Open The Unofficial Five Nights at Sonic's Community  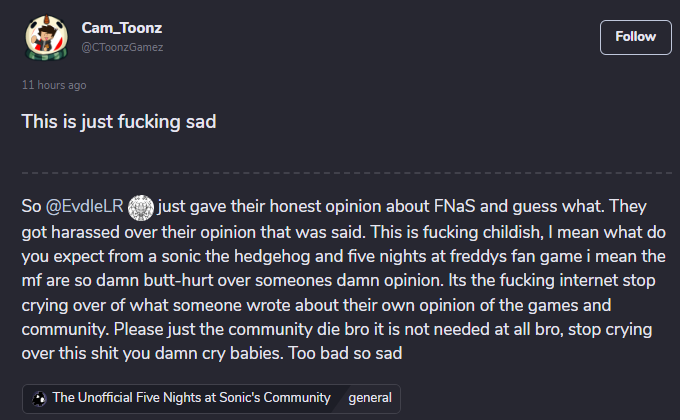[191, 398]
